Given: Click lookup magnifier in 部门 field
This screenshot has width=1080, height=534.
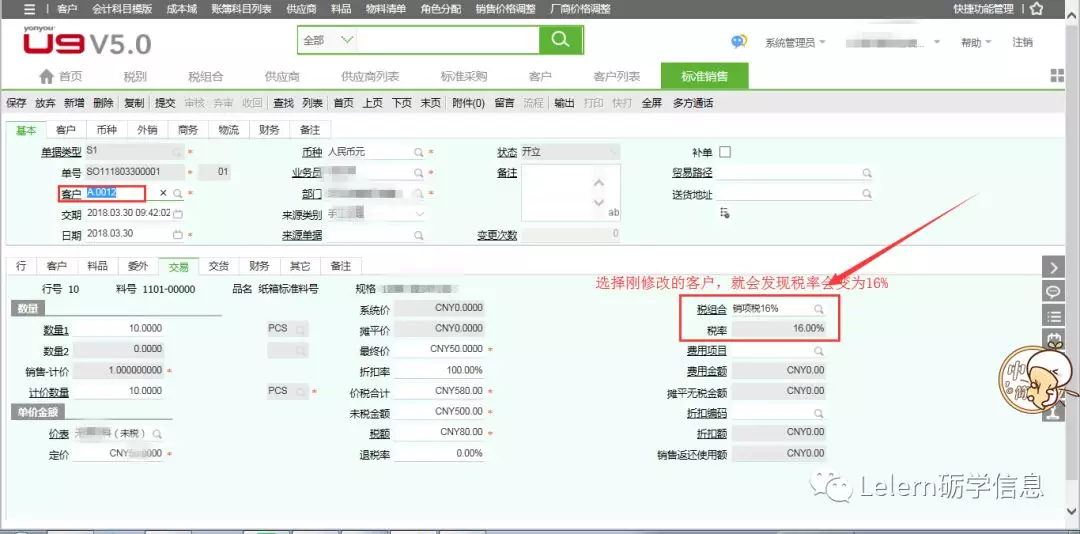Looking at the screenshot, I should coord(418,194).
